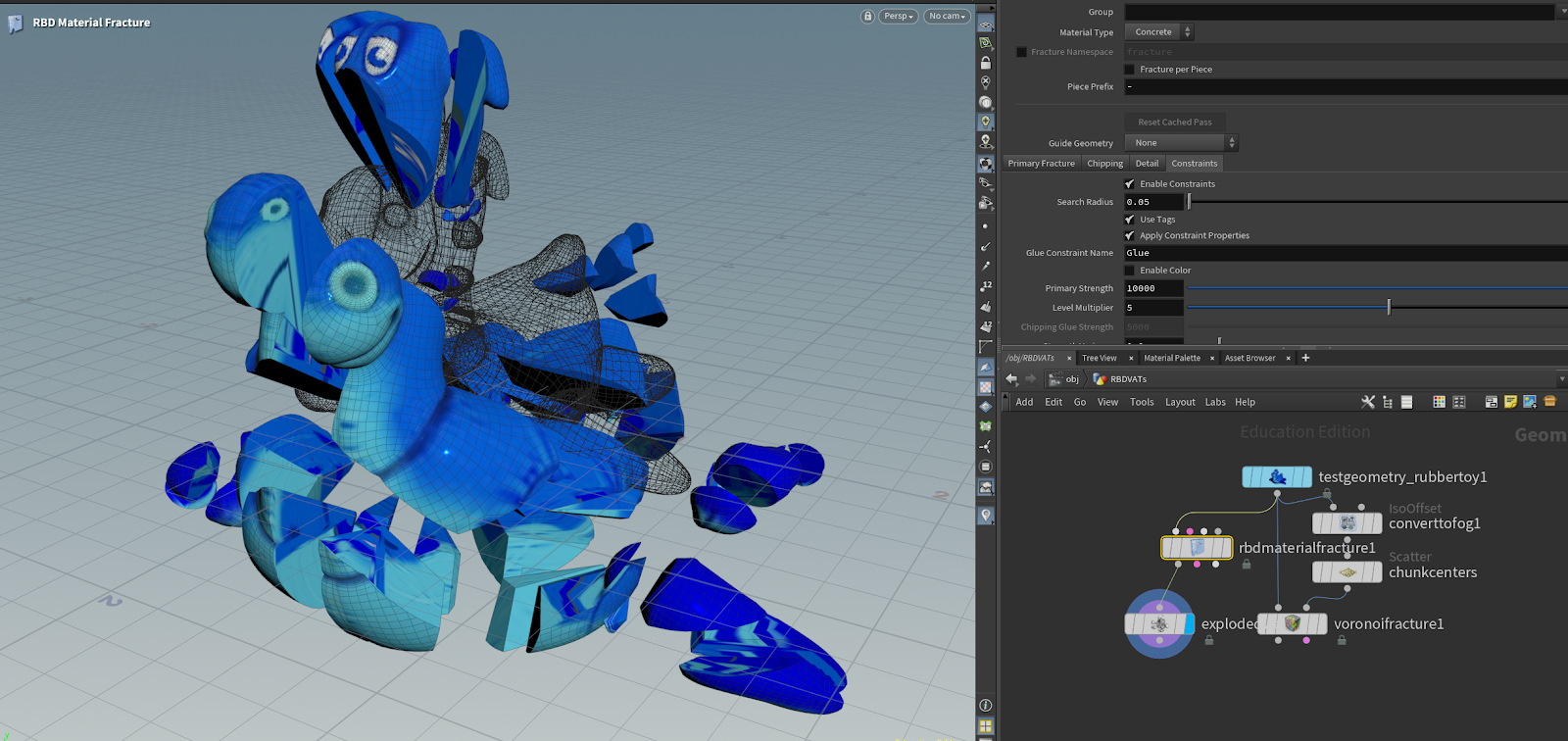Toggle the headlight bulb display option

point(986,122)
